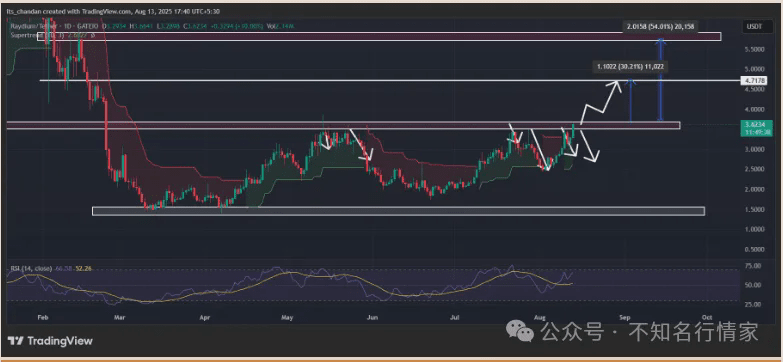Click the 2.0158 (54.01%) measurement label
This screenshot has height=362, width=783.
coord(659,25)
